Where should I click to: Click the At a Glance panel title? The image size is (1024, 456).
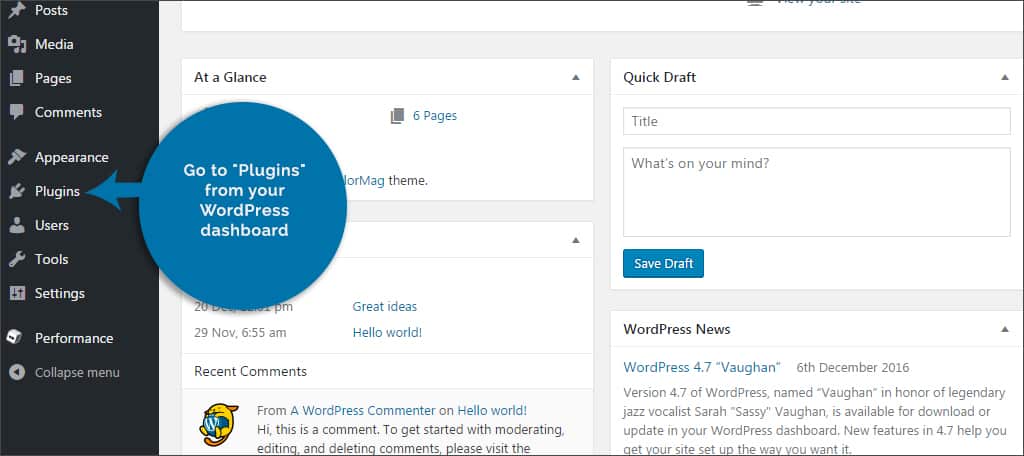pyautogui.click(x=230, y=77)
